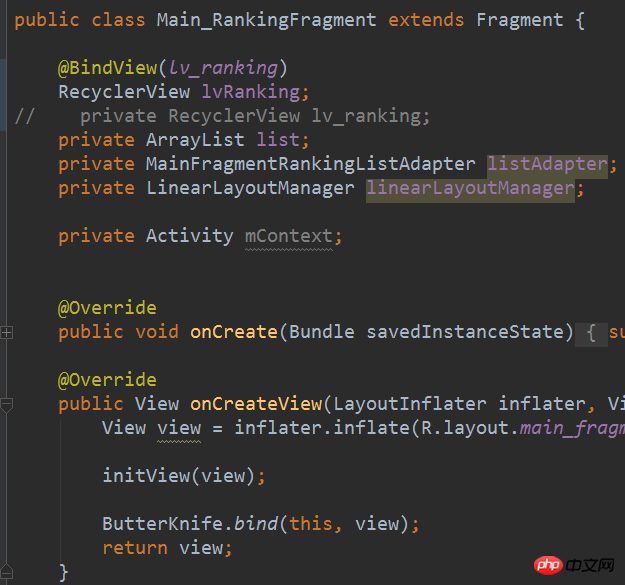625x585 pixels.
Task: Click the savedInstanceState parameter
Action: coord(465,332)
